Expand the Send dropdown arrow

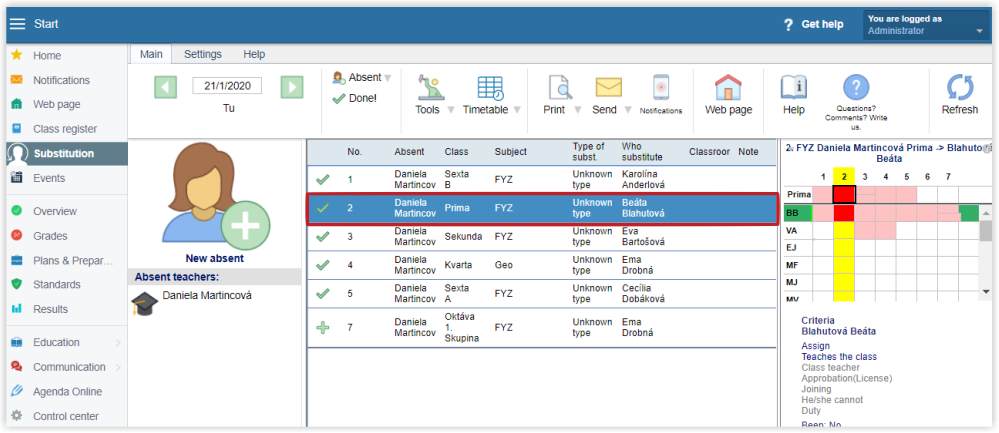tap(628, 110)
